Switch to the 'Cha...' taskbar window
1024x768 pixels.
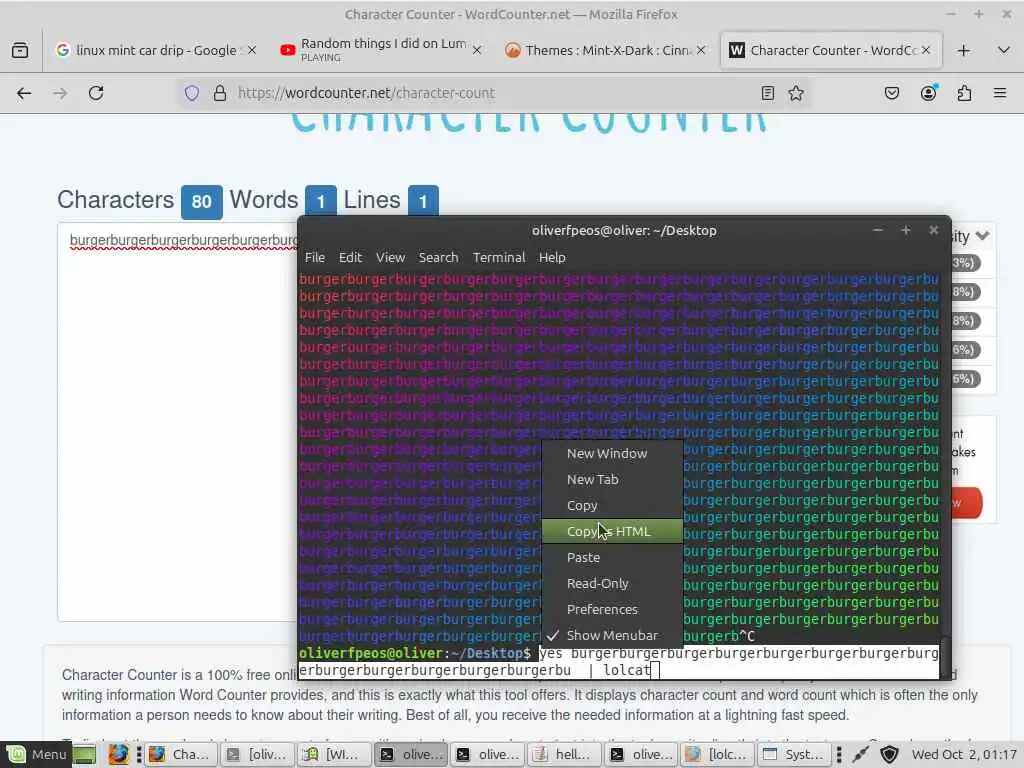tap(179, 755)
